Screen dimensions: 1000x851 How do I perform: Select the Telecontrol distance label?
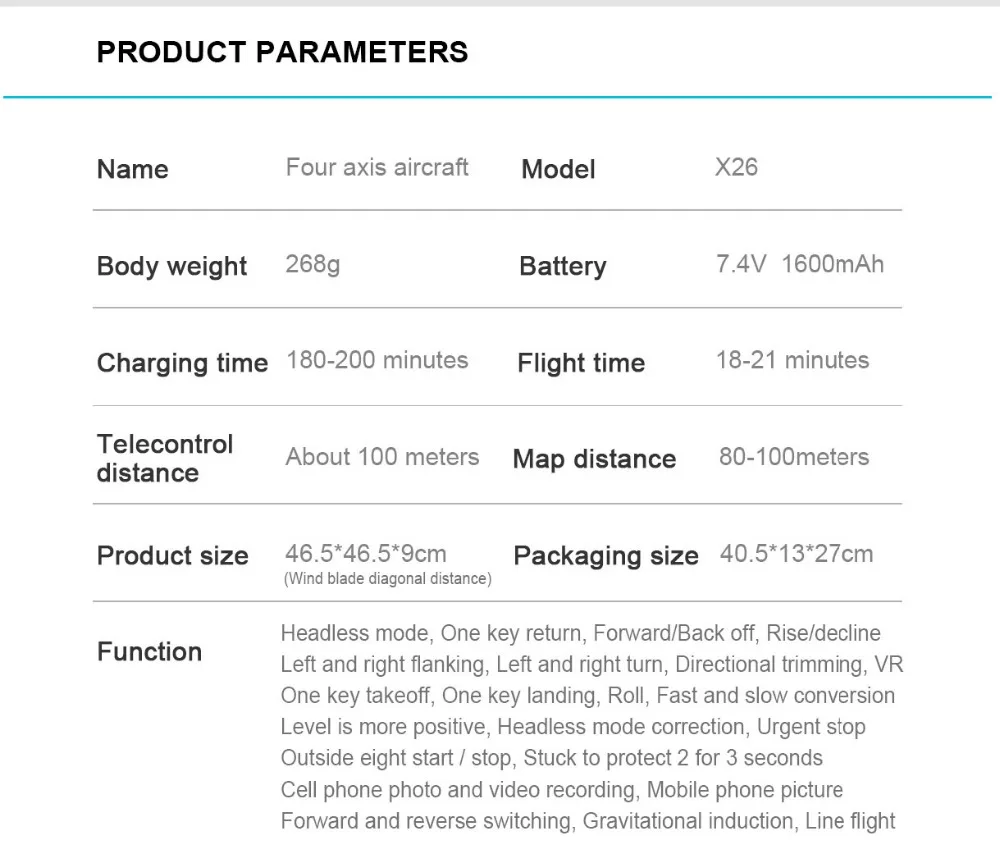coord(165,459)
